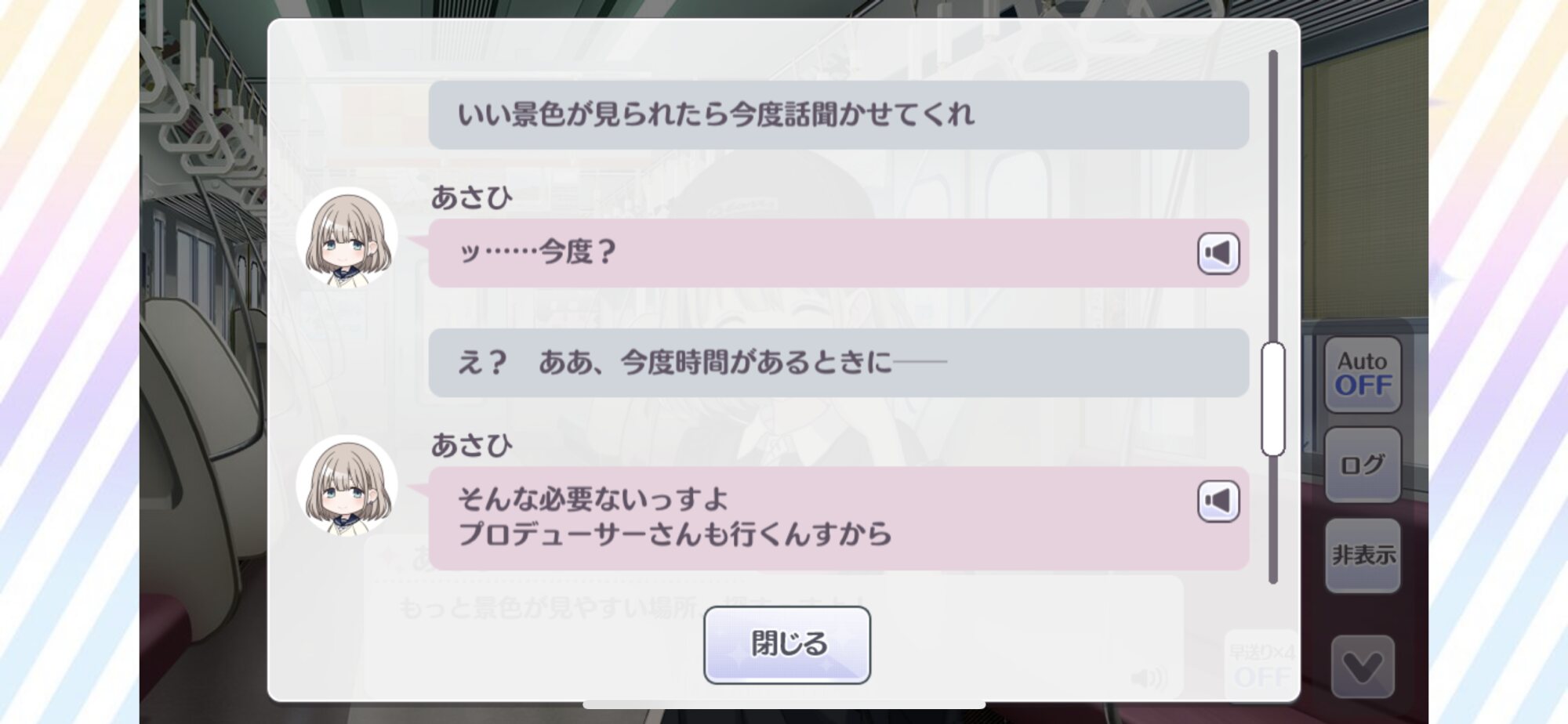Click the log scrollbar thumb

point(1272,399)
